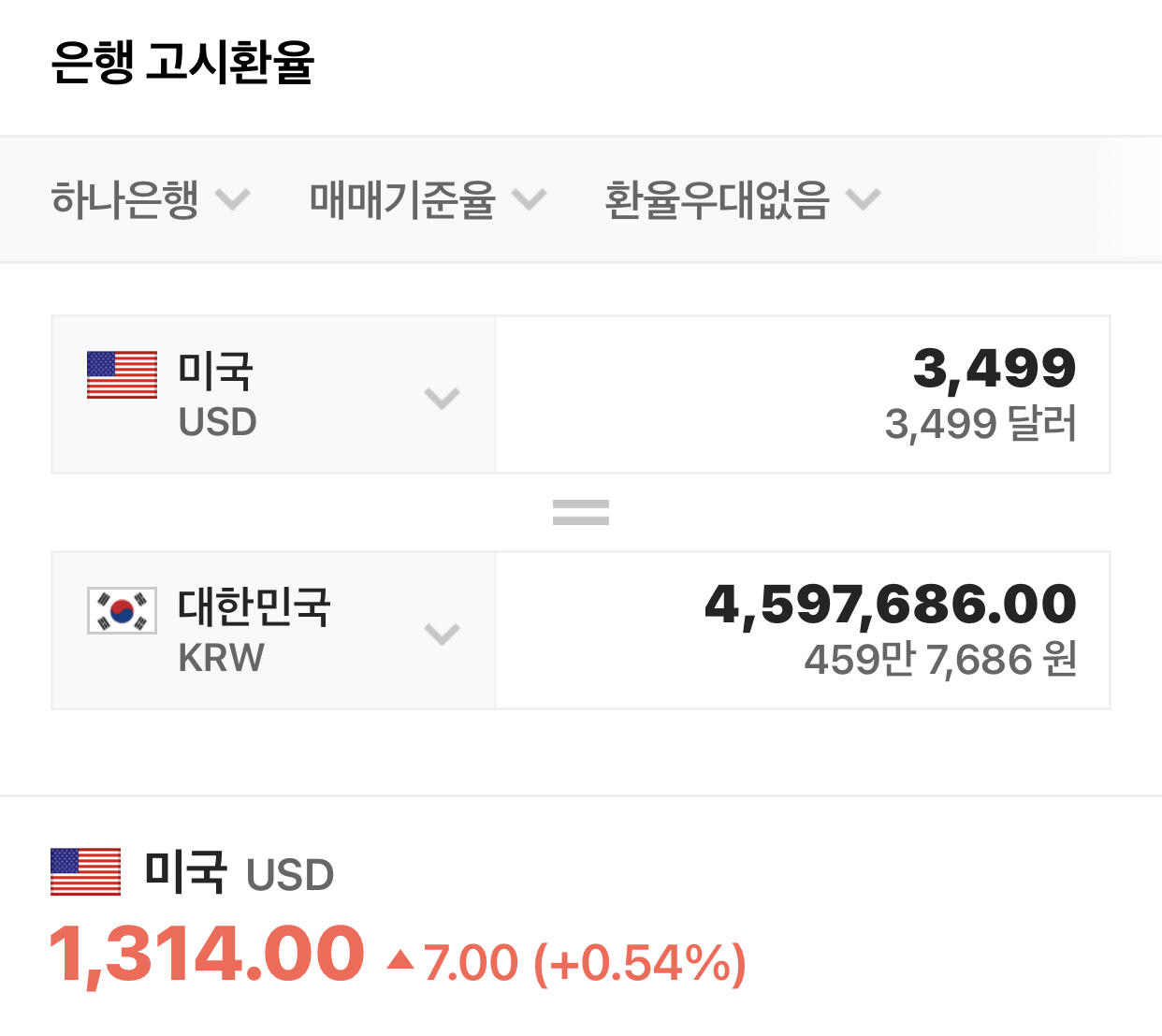This screenshot has width=1162, height=1036.
Task: Click the US flag icon in the USD selector
Action: tap(122, 374)
